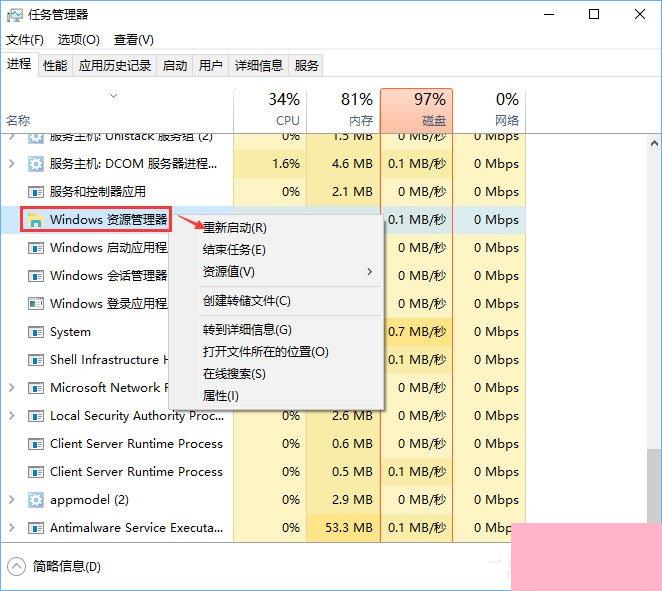Click the 服务和控制器应用 process icon
662x591 pixels.
[36, 192]
